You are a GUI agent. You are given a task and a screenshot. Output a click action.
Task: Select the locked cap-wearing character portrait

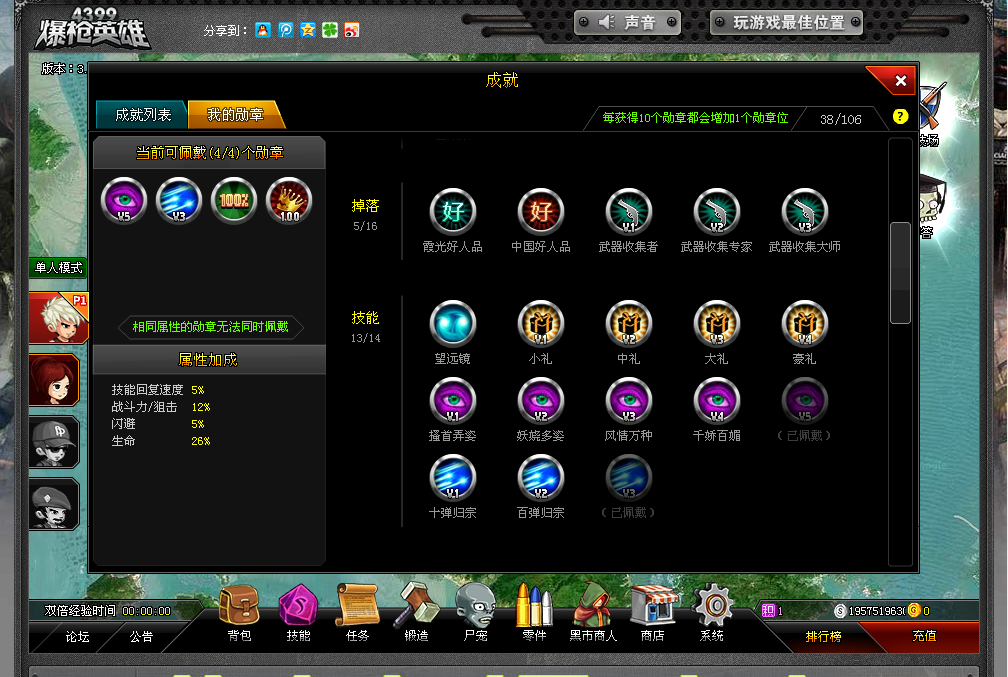coord(54,442)
